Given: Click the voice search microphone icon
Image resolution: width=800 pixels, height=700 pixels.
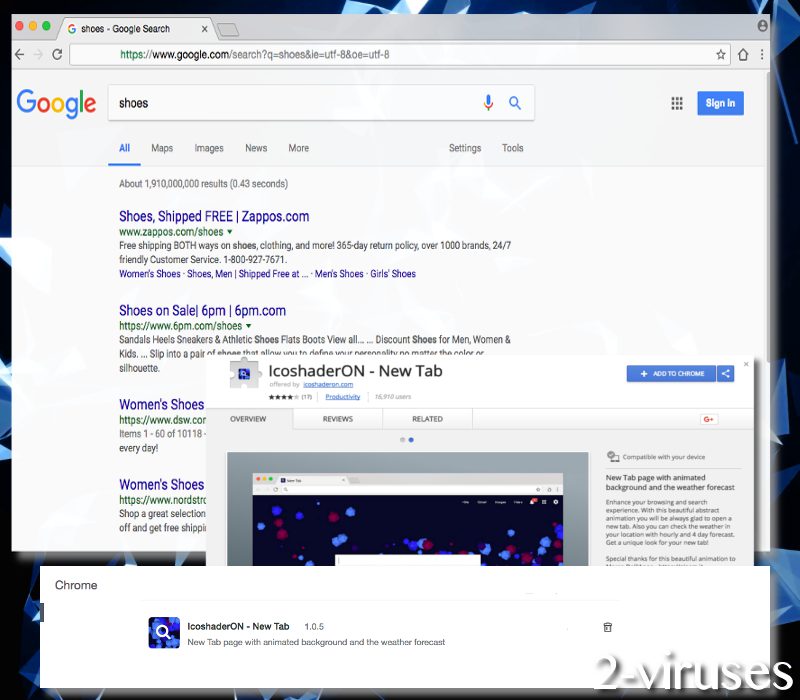Looking at the screenshot, I should pos(489,103).
